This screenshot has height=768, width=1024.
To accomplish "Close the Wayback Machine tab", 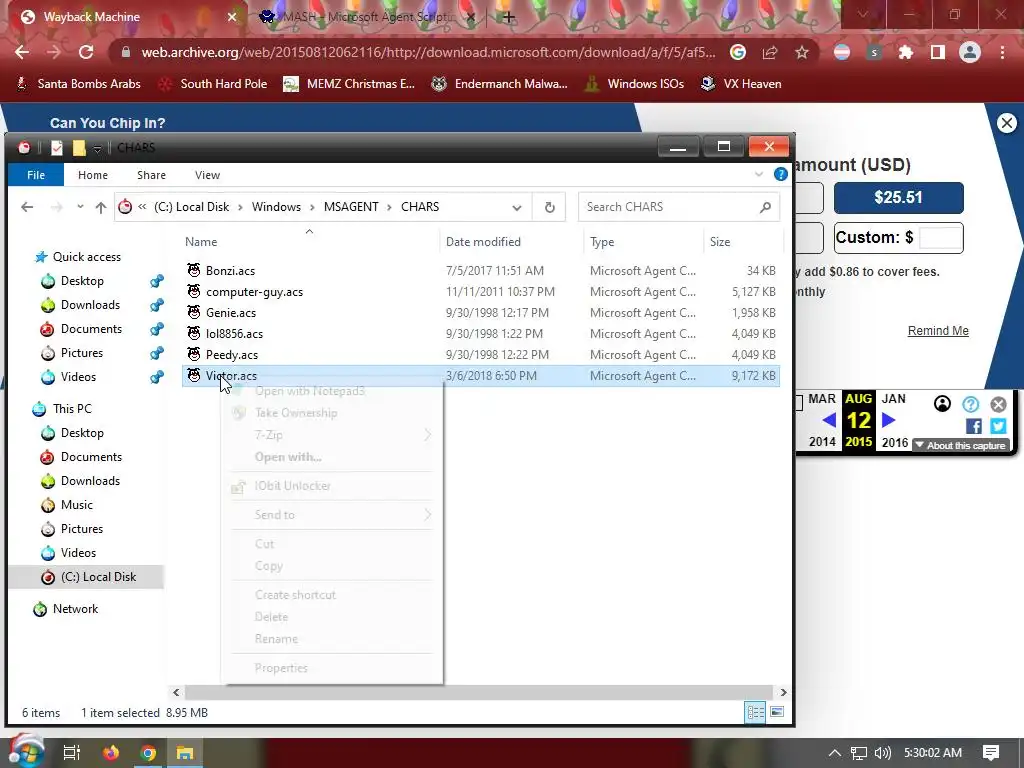I will 232,17.
